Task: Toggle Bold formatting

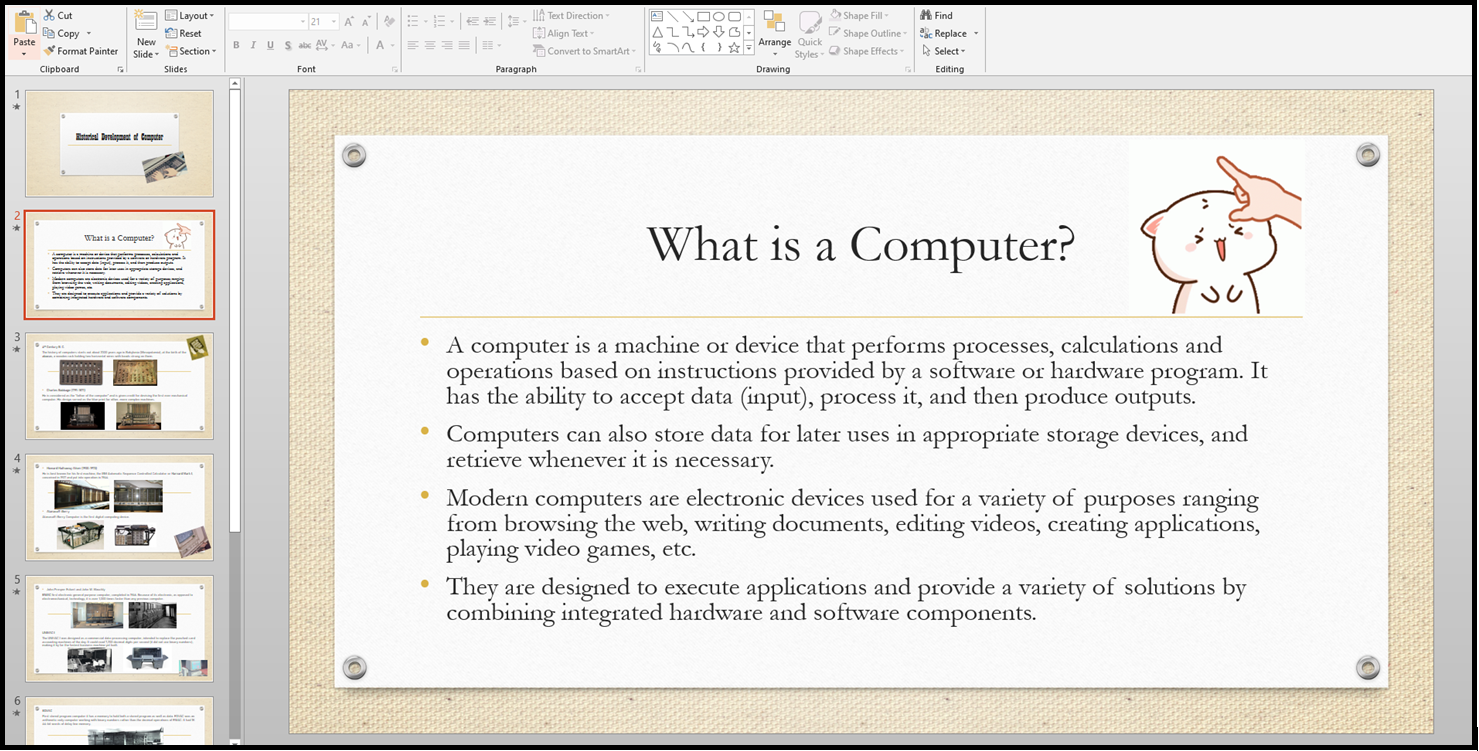Action: pos(236,45)
